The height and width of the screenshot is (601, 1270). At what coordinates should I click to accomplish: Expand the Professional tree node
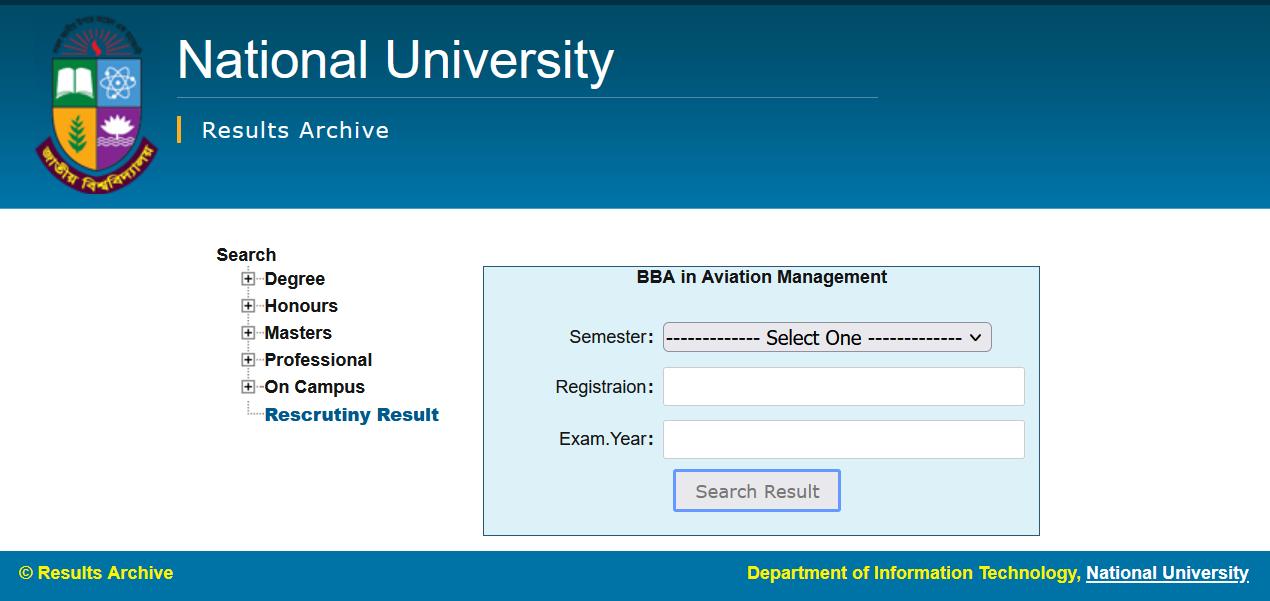[x=248, y=360]
